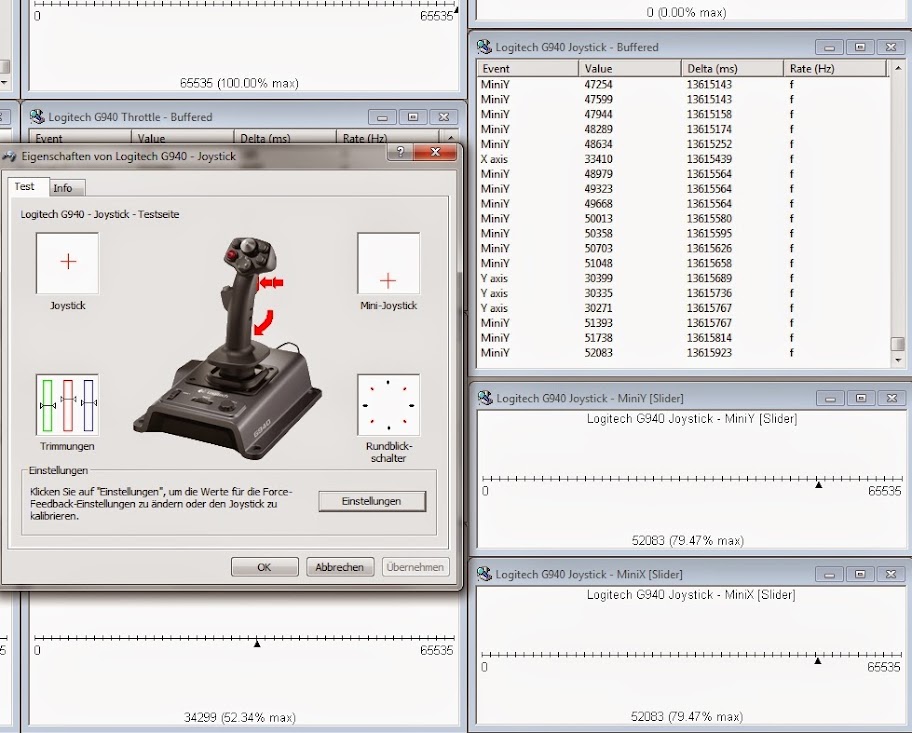912x733 pixels.
Task: Click the MiniX slider position marker
Action: coord(818,661)
